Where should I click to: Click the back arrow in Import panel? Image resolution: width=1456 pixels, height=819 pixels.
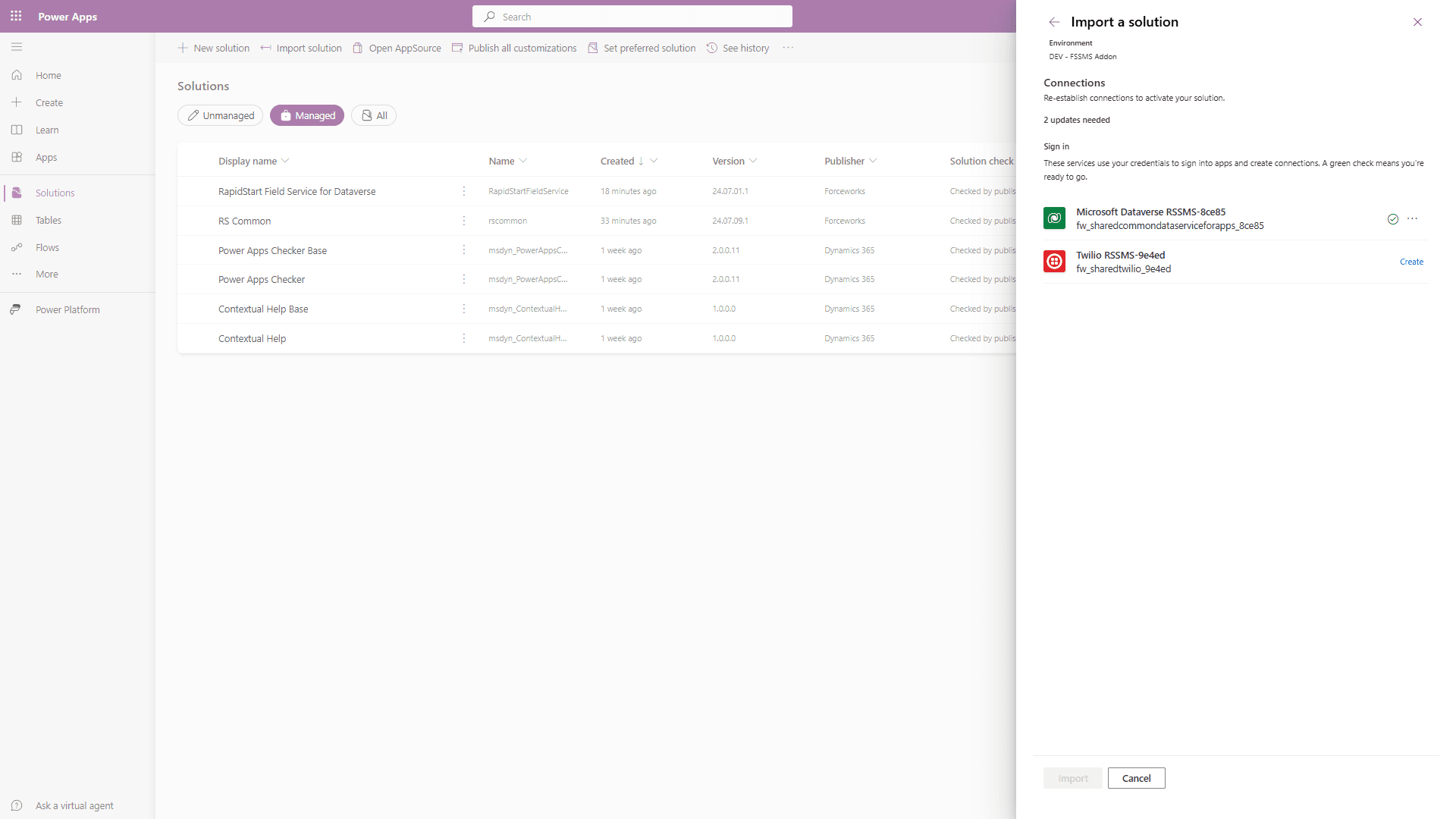pyautogui.click(x=1054, y=22)
